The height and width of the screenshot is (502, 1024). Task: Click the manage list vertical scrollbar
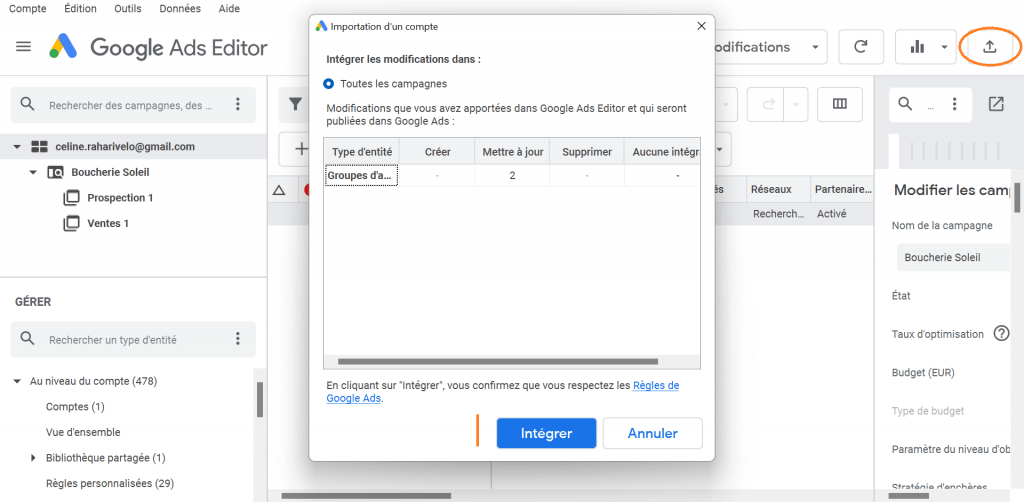(x=260, y=400)
